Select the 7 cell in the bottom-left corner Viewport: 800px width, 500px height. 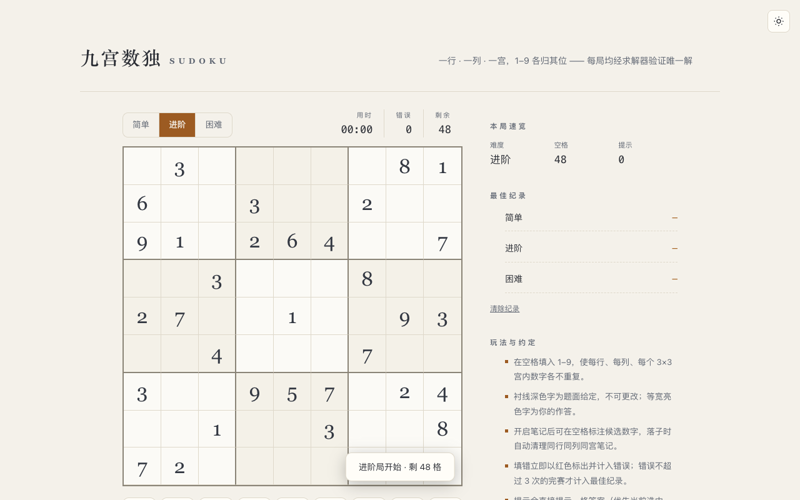[x=142, y=466]
